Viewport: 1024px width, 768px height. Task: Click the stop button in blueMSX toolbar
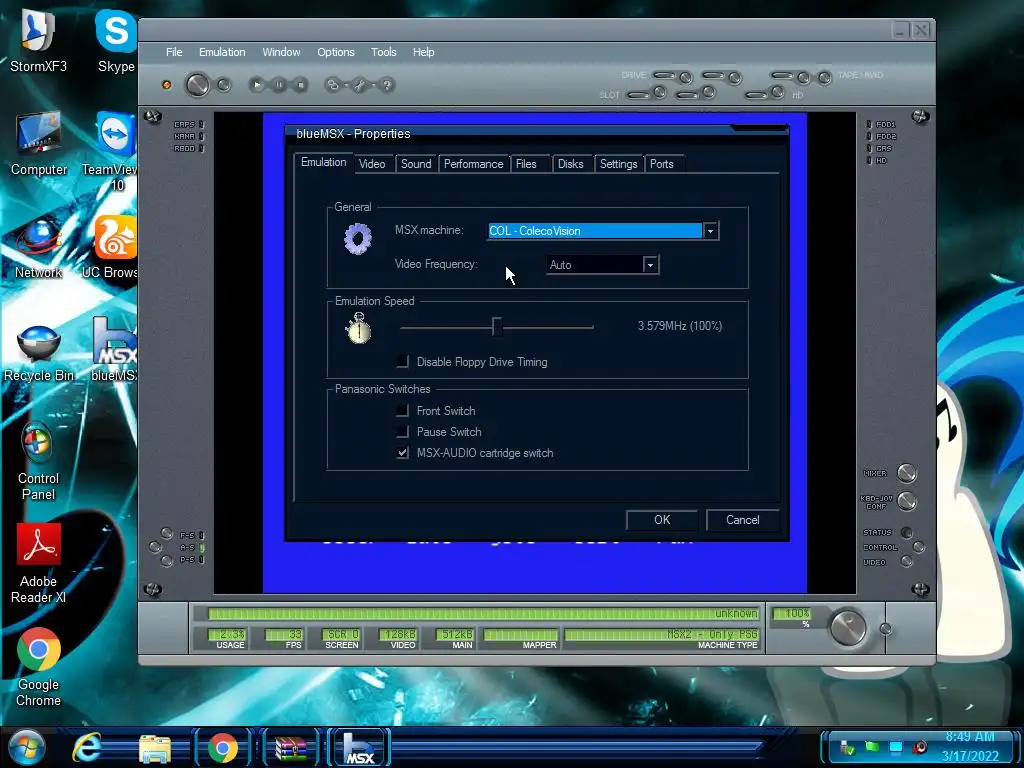pyautogui.click(x=300, y=85)
